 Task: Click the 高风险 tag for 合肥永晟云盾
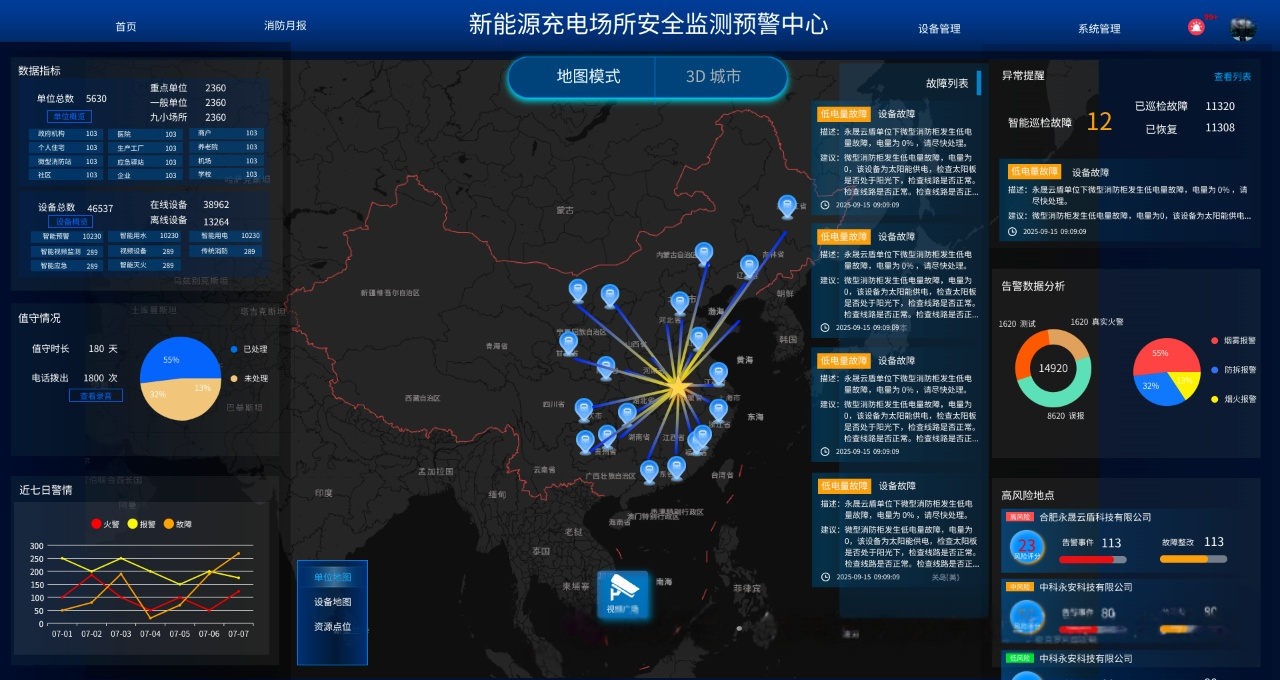pyautogui.click(x=1019, y=517)
